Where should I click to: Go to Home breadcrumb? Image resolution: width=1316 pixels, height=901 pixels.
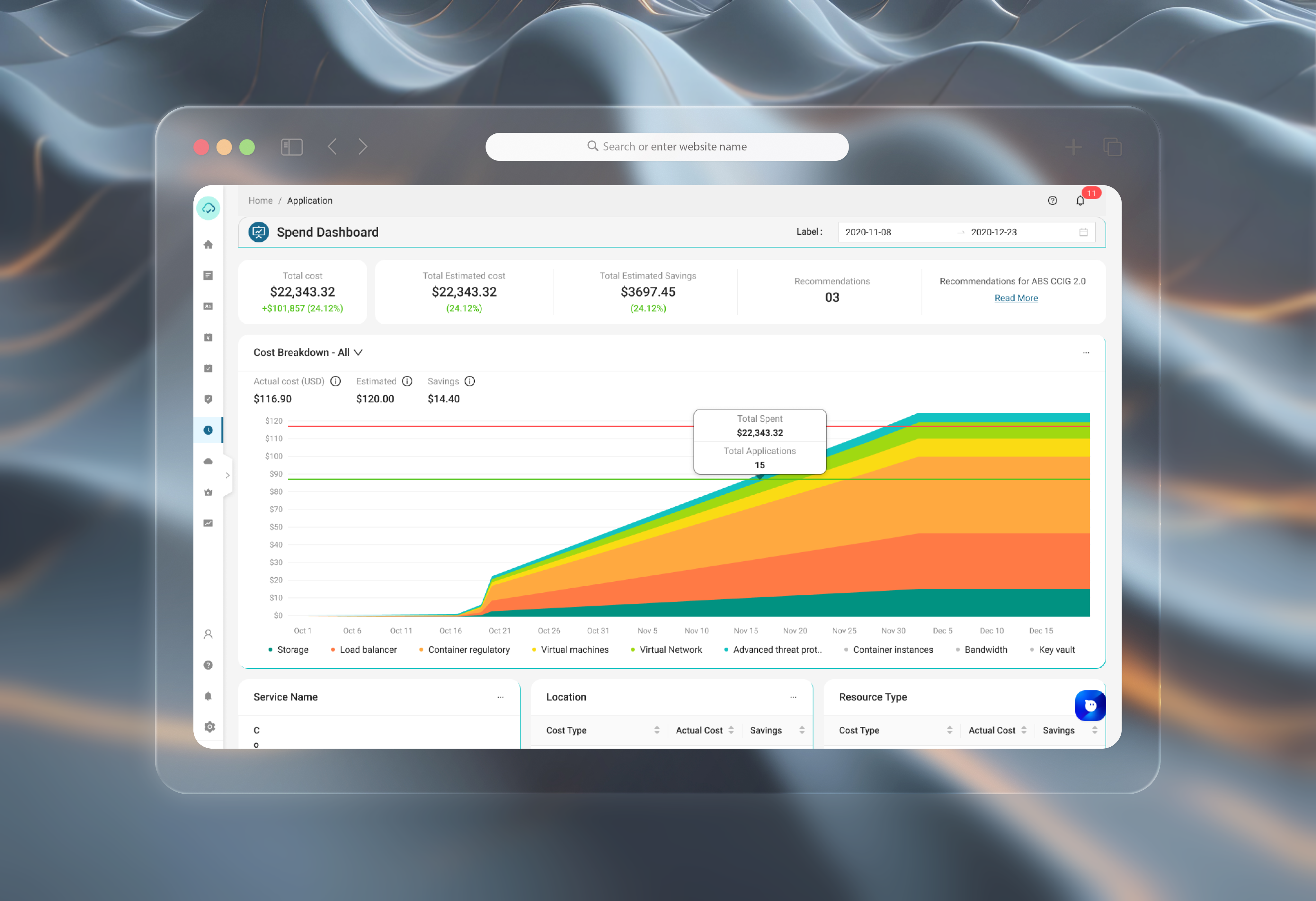261,201
